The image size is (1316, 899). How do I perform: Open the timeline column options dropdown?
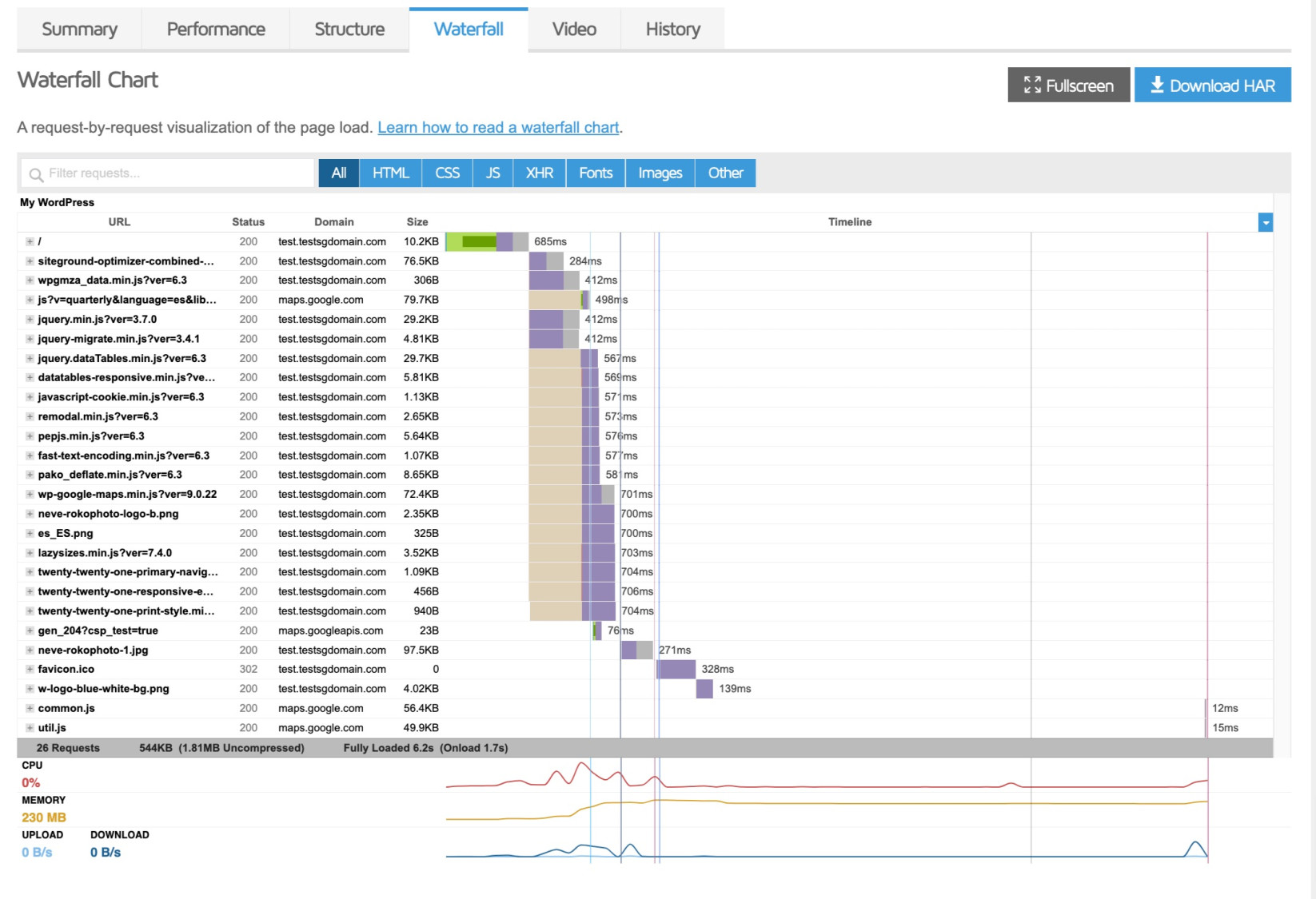tap(1265, 222)
